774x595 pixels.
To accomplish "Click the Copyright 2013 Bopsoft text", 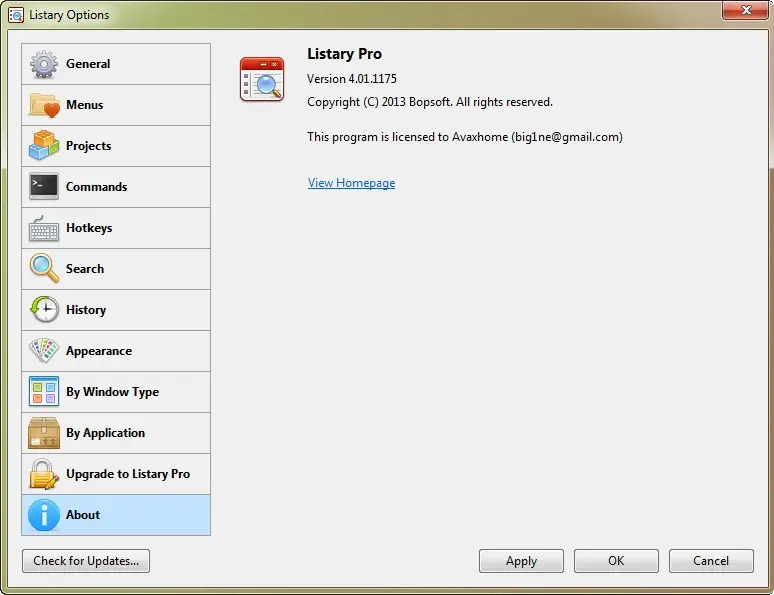I will (429, 102).
